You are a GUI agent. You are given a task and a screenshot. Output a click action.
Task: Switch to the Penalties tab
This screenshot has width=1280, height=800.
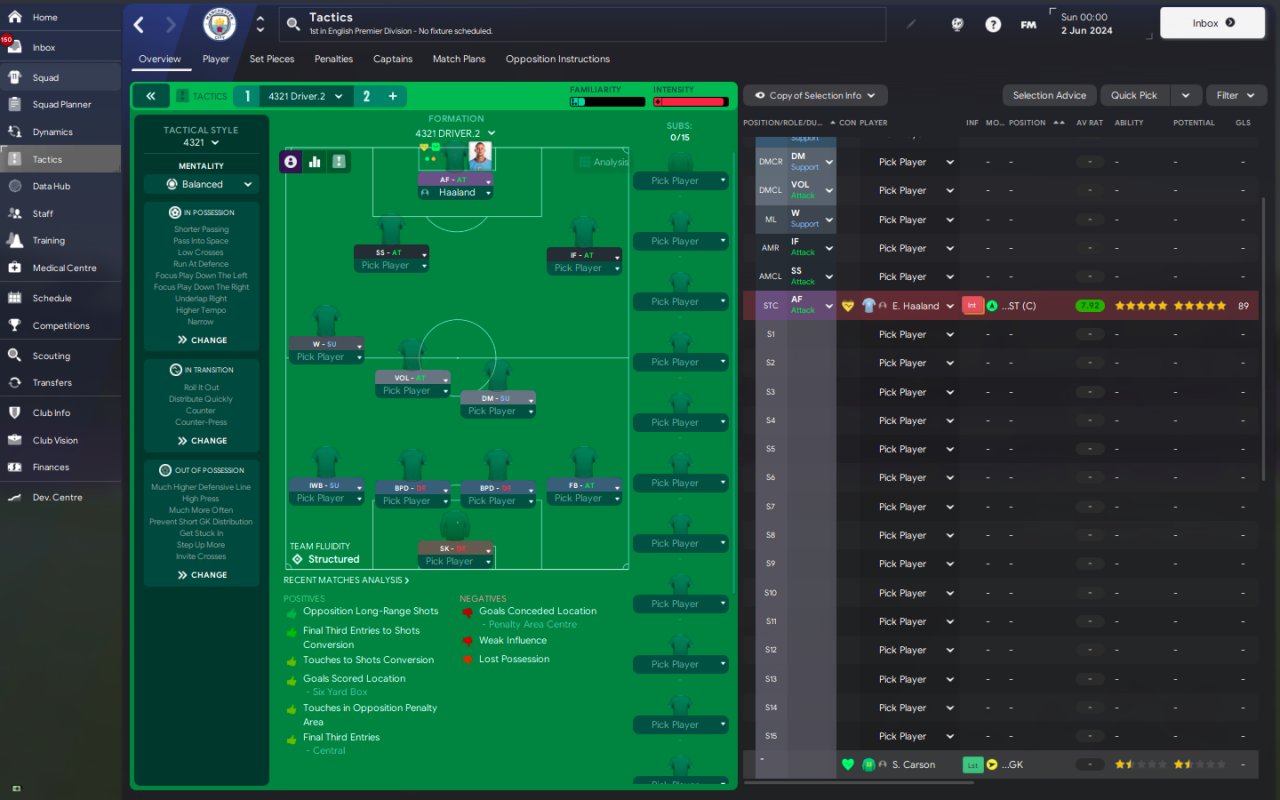(x=334, y=59)
